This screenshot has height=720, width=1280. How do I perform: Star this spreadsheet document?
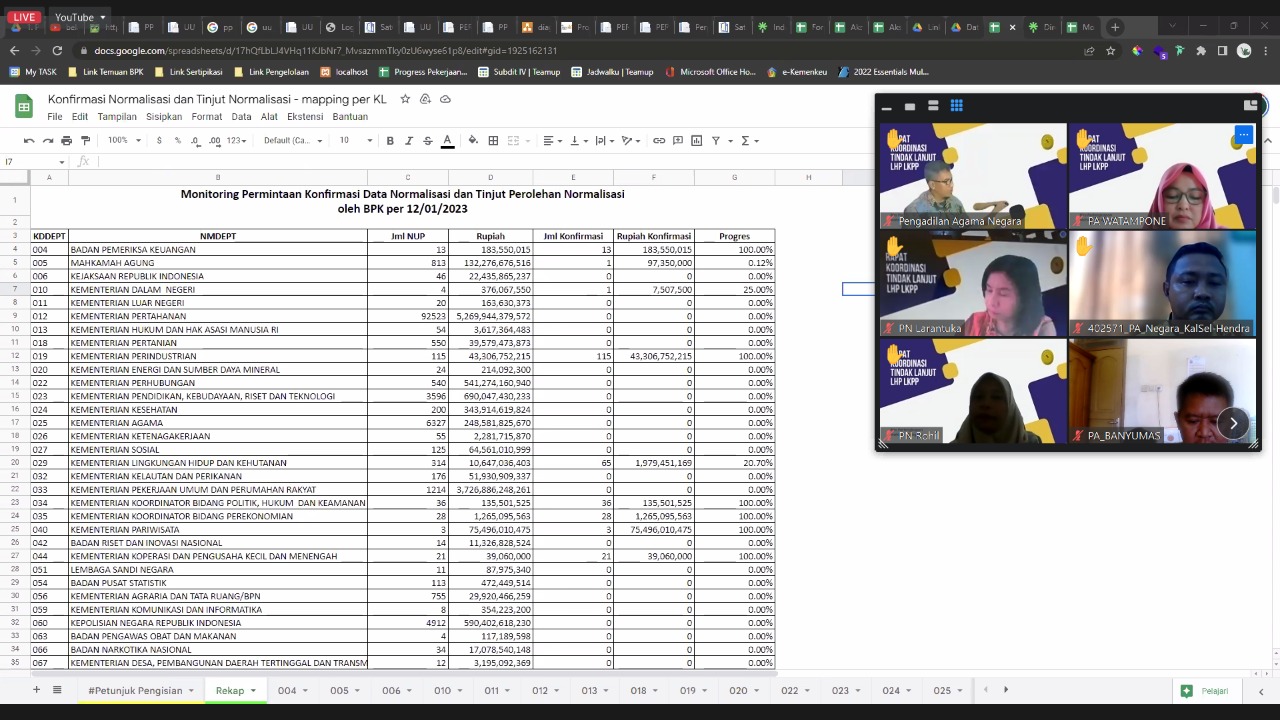[405, 99]
